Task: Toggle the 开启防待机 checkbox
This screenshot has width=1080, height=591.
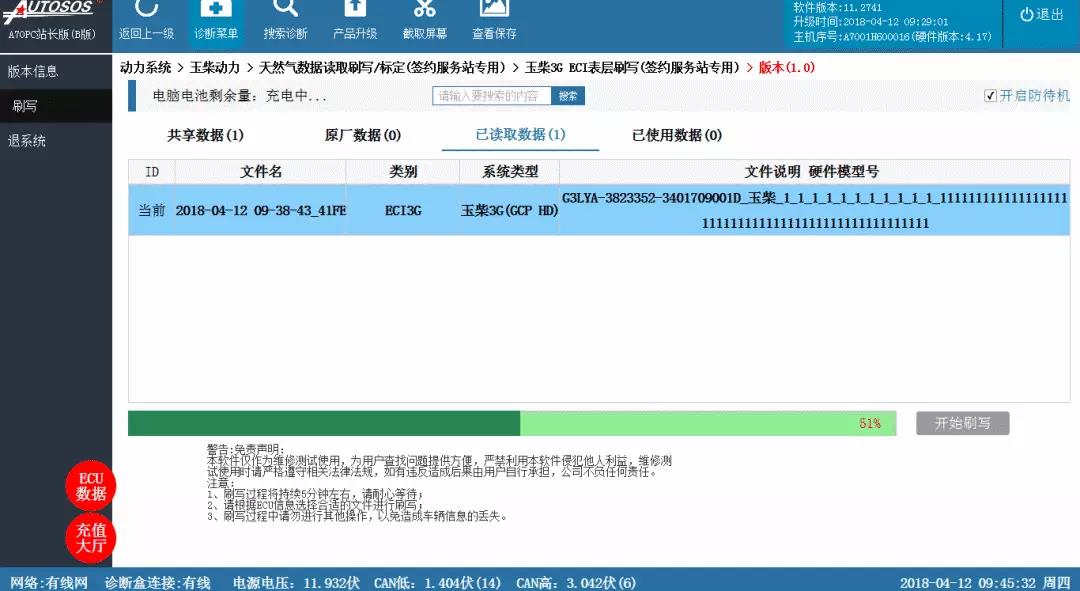Action: pyautogui.click(x=990, y=96)
